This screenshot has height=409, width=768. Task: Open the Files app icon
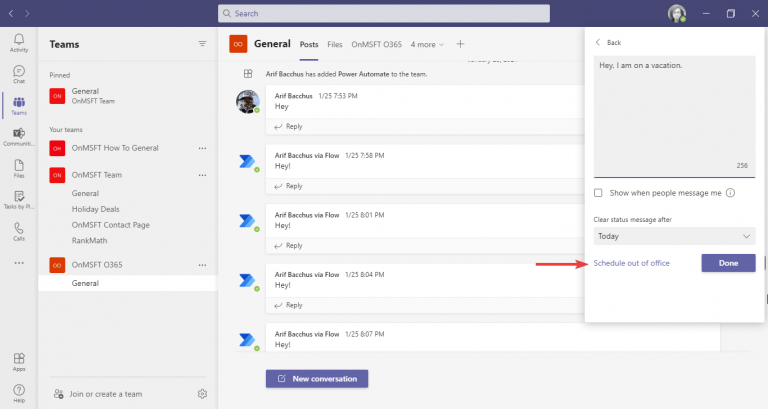(18, 168)
